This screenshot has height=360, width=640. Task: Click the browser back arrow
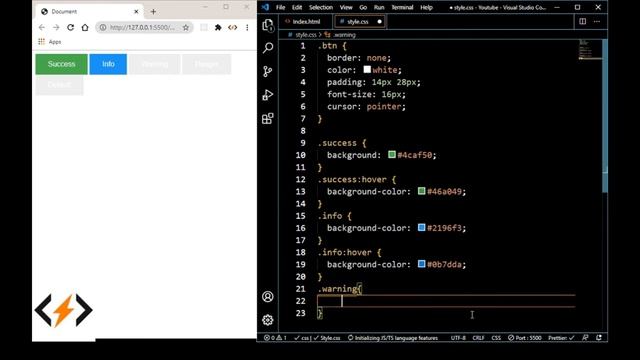42,27
